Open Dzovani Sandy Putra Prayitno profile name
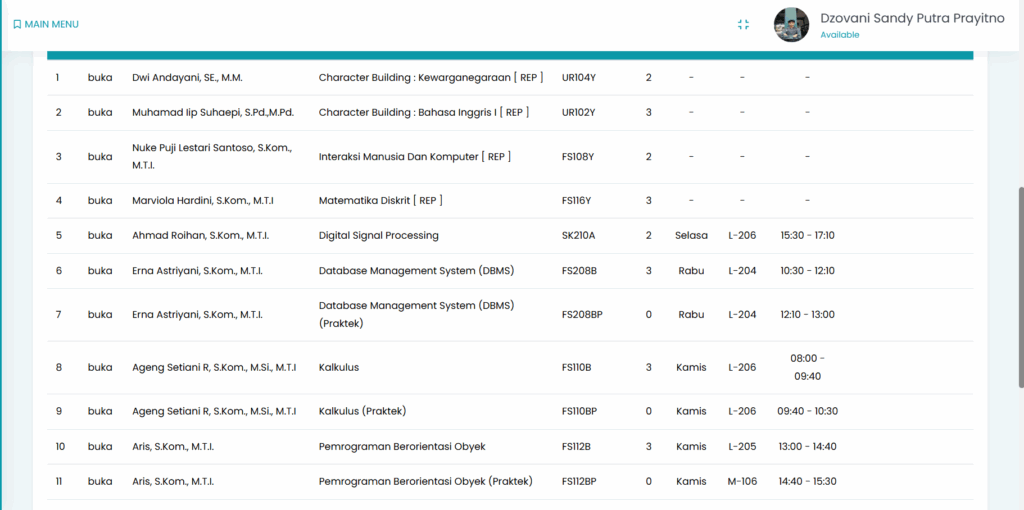The width and height of the screenshot is (1024, 510). (912, 18)
